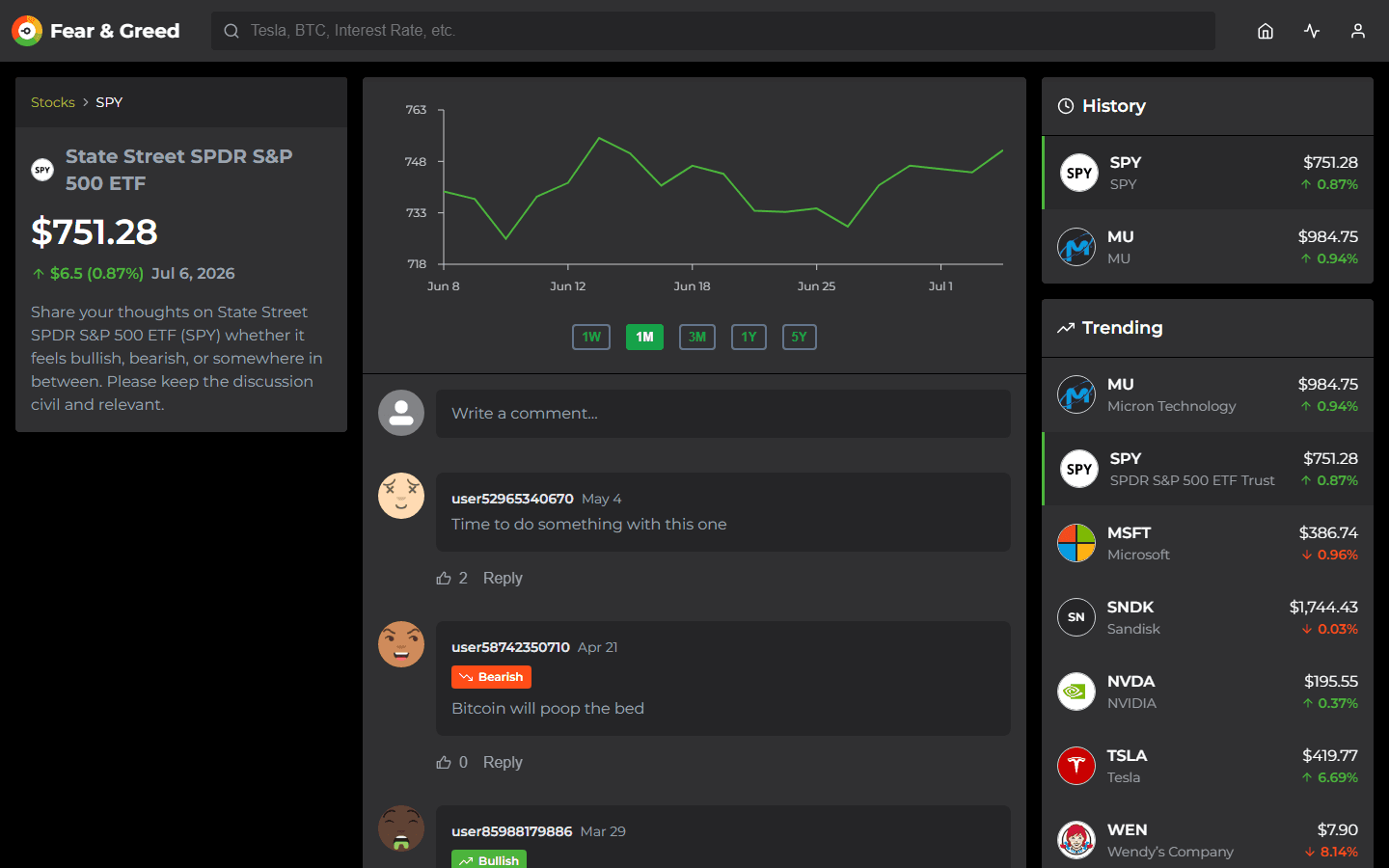
Task: Click NVDA price $195.55
Action: (1331, 681)
